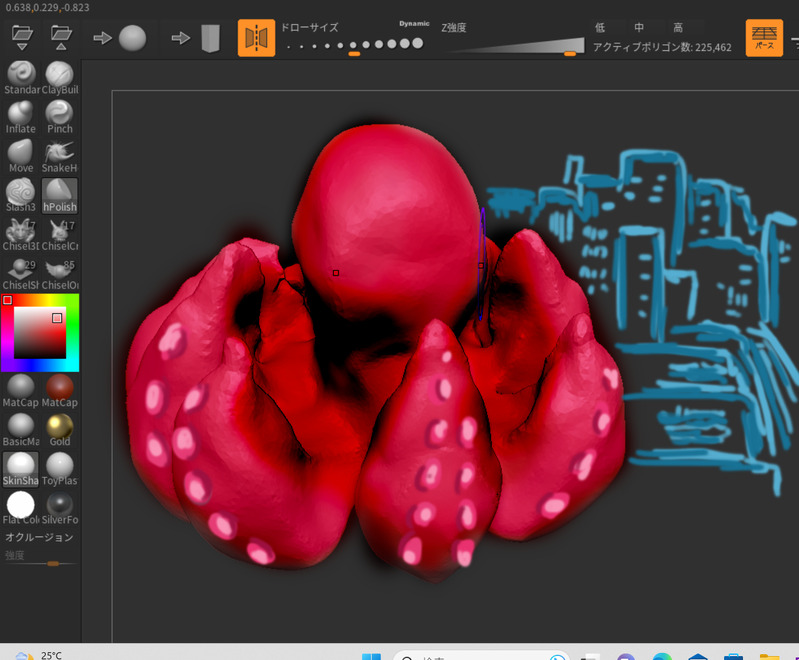Viewport: 799px width, 660px height.
Task: Select the Pinch brush
Action: (60, 114)
